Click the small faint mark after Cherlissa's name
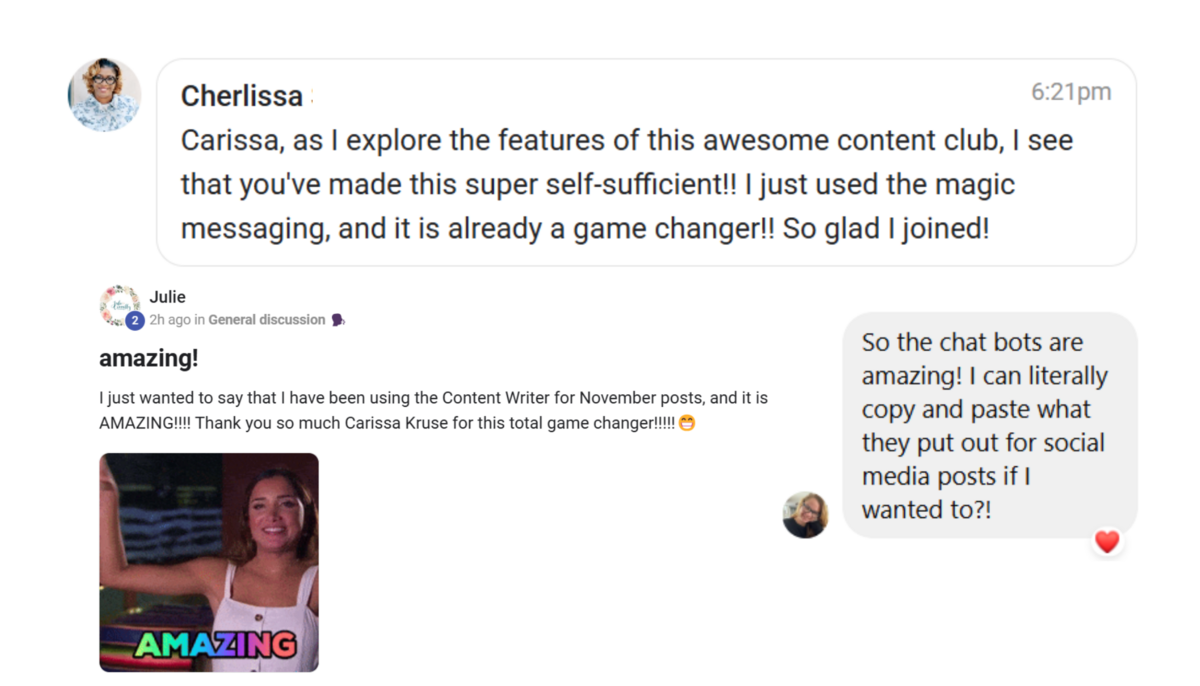 312,97
